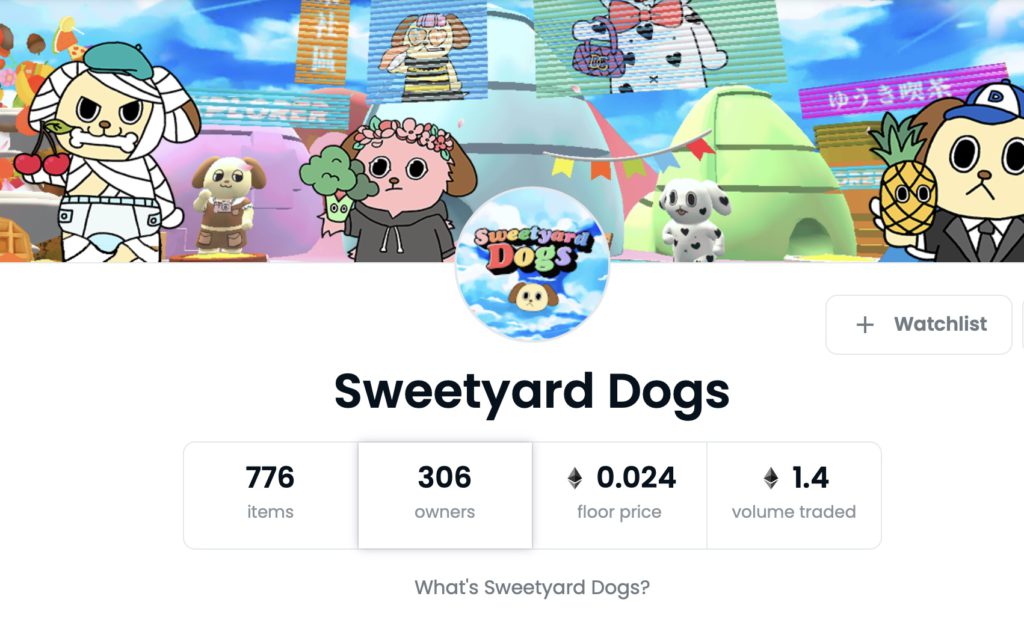Viewport: 1024px width, 623px height.
Task: Open the 306 owners stat box
Action: [x=445, y=495]
